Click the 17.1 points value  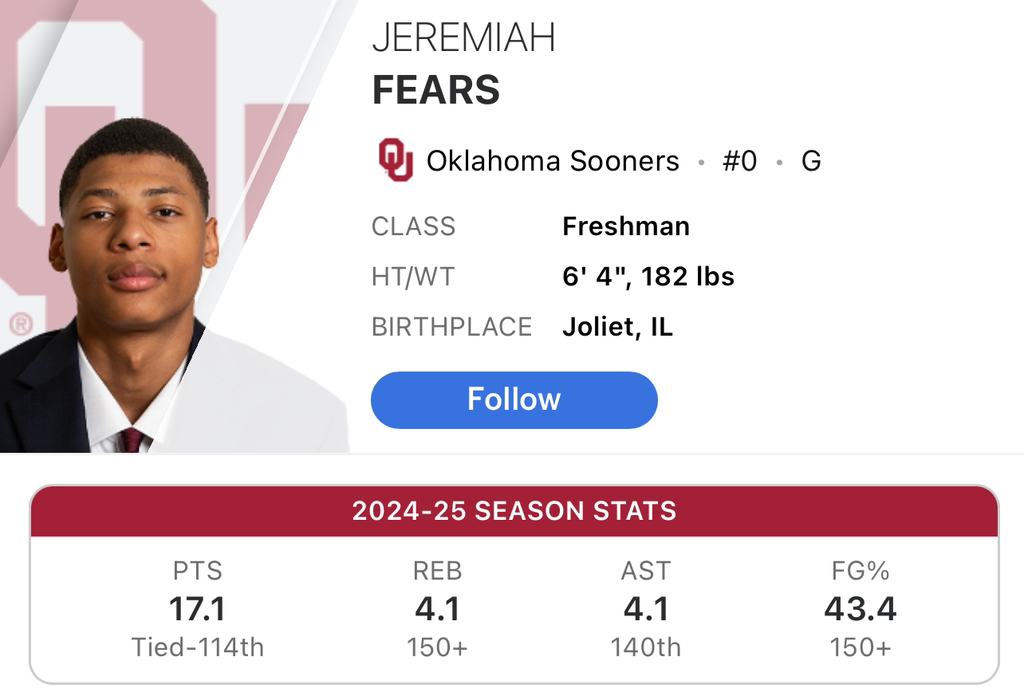[198, 608]
